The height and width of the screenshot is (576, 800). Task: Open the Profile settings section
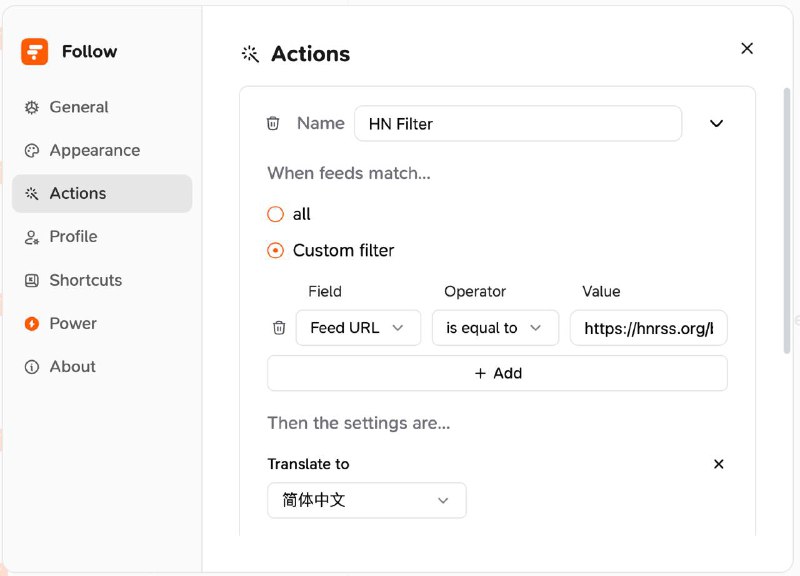coord(73,237)
